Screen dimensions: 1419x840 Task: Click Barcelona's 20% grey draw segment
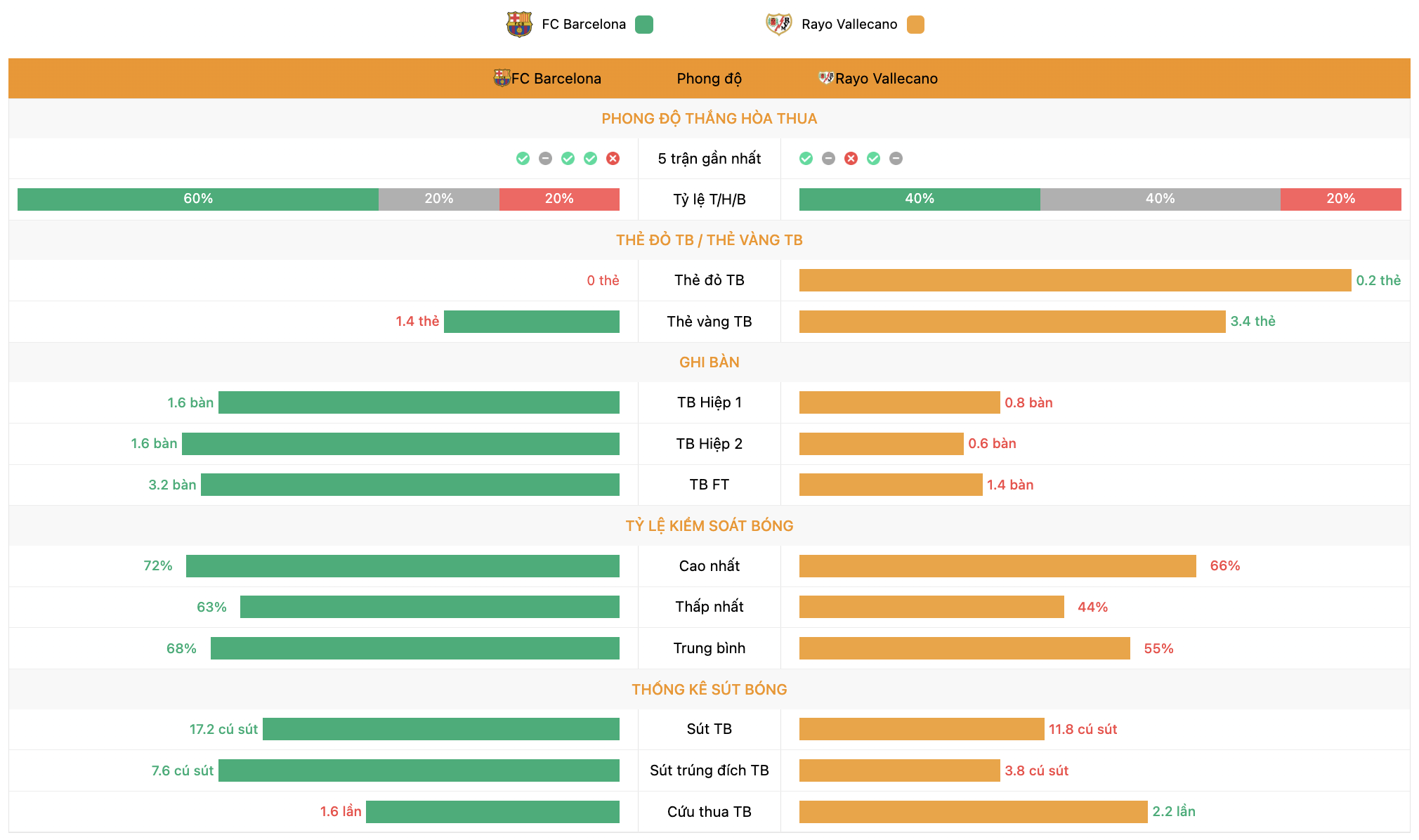(x=439, y=199)
